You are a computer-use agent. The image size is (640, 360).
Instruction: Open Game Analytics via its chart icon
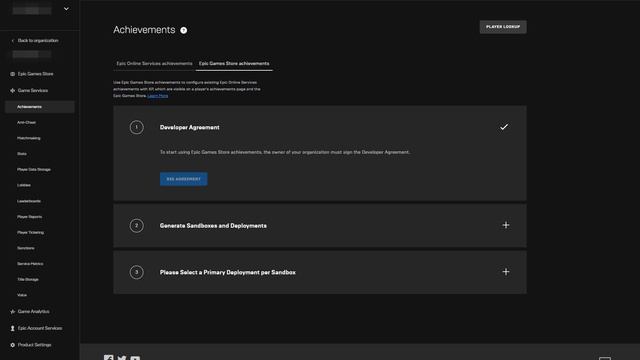point(12,311)
